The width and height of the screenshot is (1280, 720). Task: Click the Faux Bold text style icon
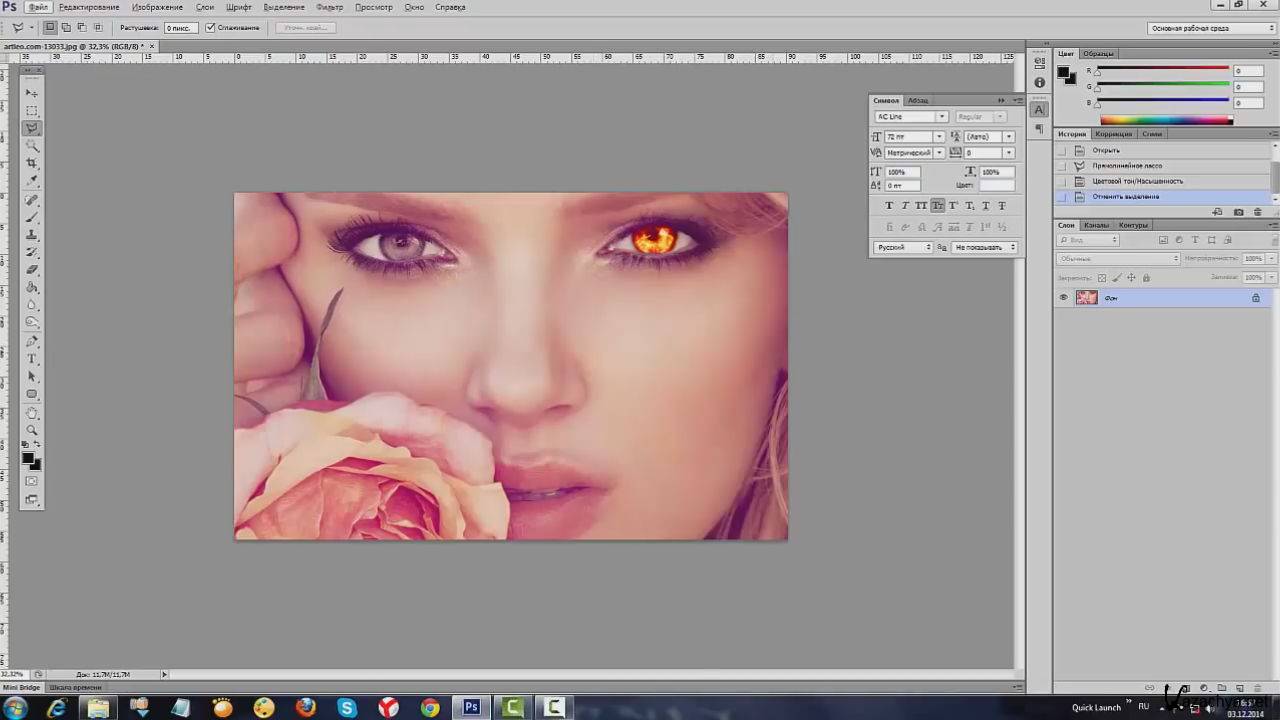[x=889, y=205]
